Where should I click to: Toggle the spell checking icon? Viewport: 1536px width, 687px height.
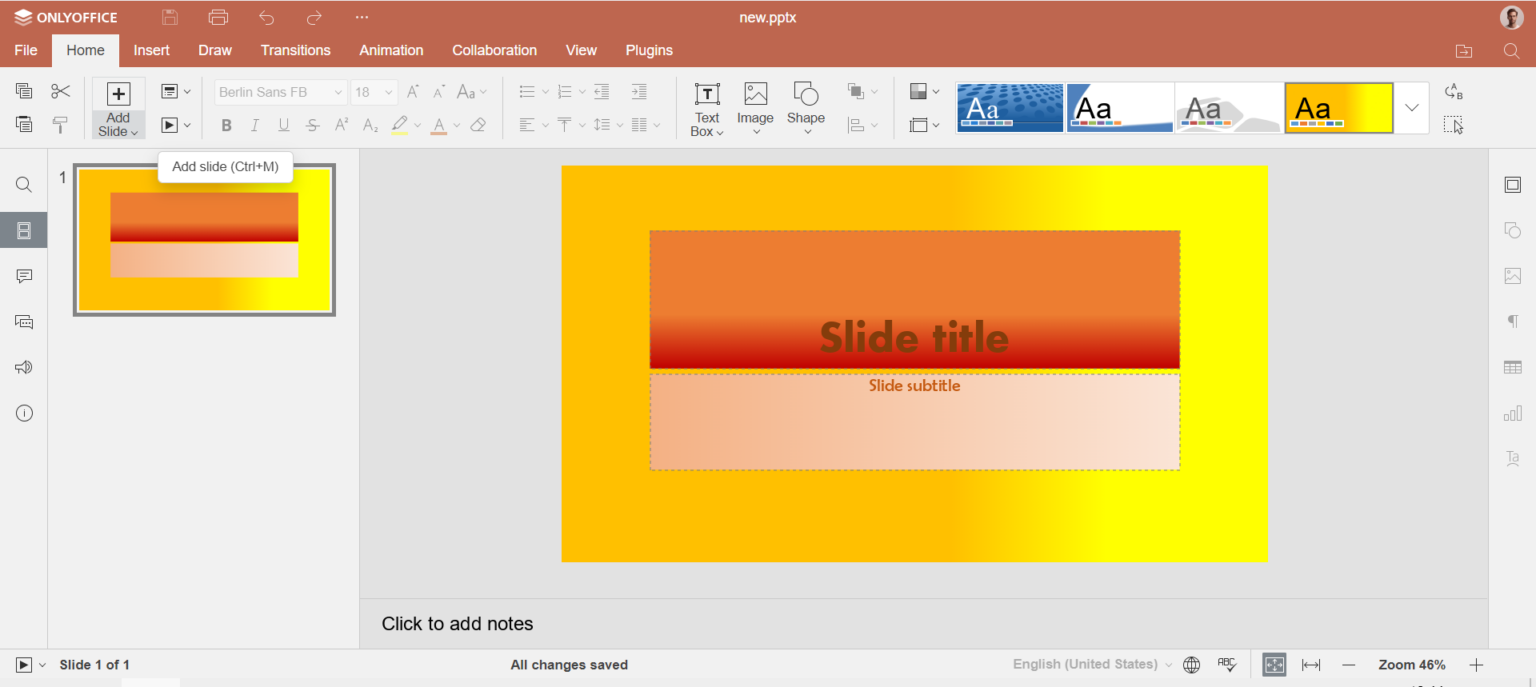pos(1227,665)
